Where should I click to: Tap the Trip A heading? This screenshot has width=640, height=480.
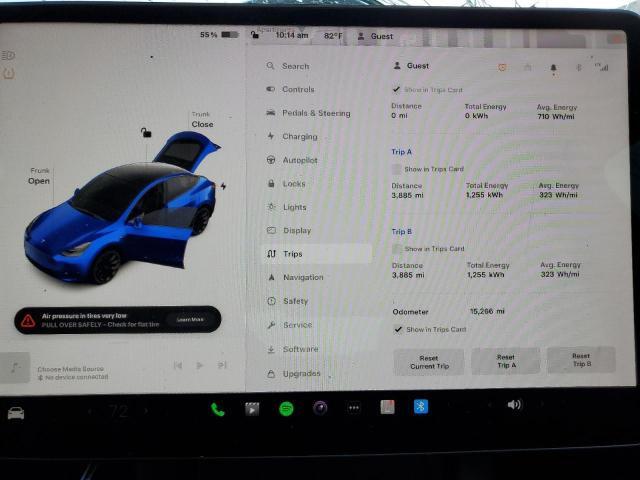tap(402, 152)
